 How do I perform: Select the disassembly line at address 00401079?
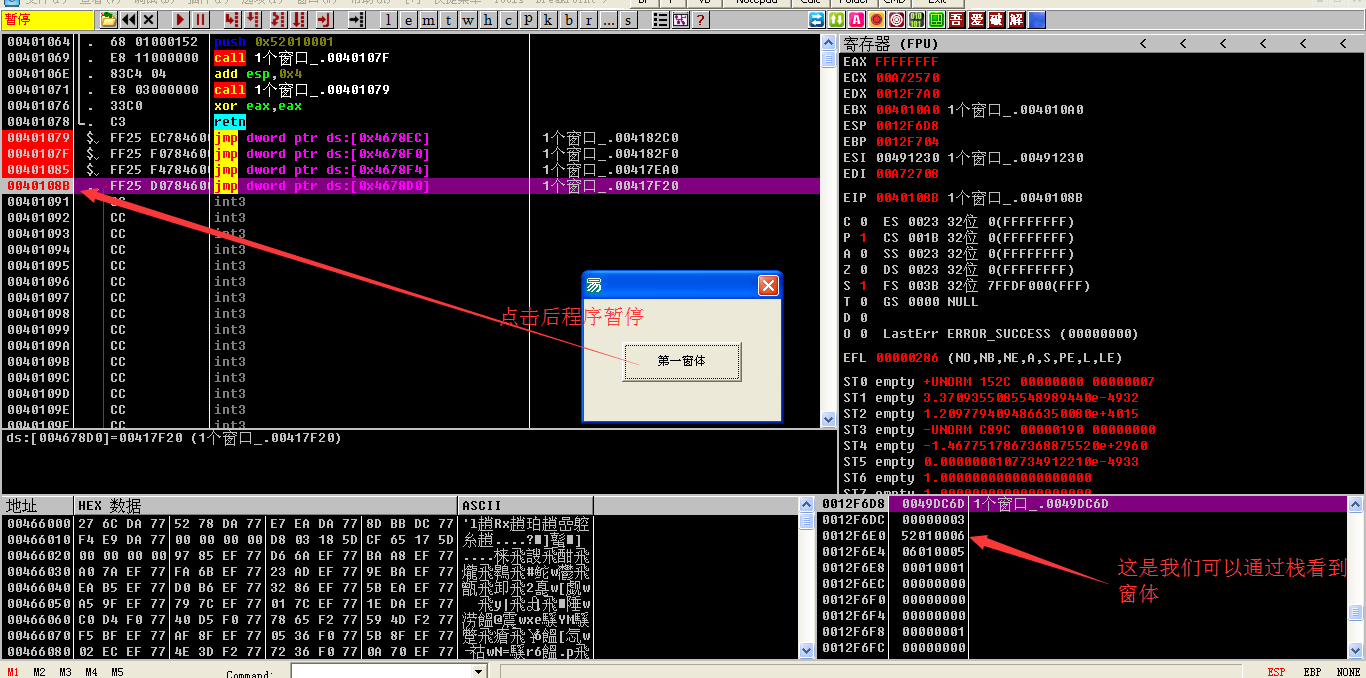point(38,138)
